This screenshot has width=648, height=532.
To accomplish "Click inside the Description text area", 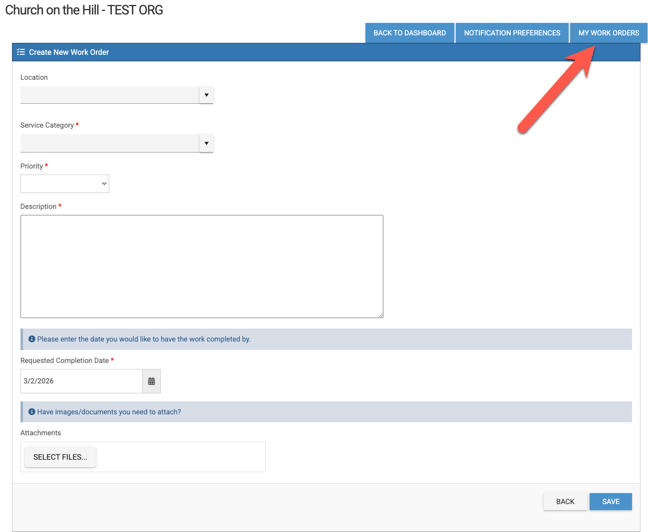I will point(201,266).
